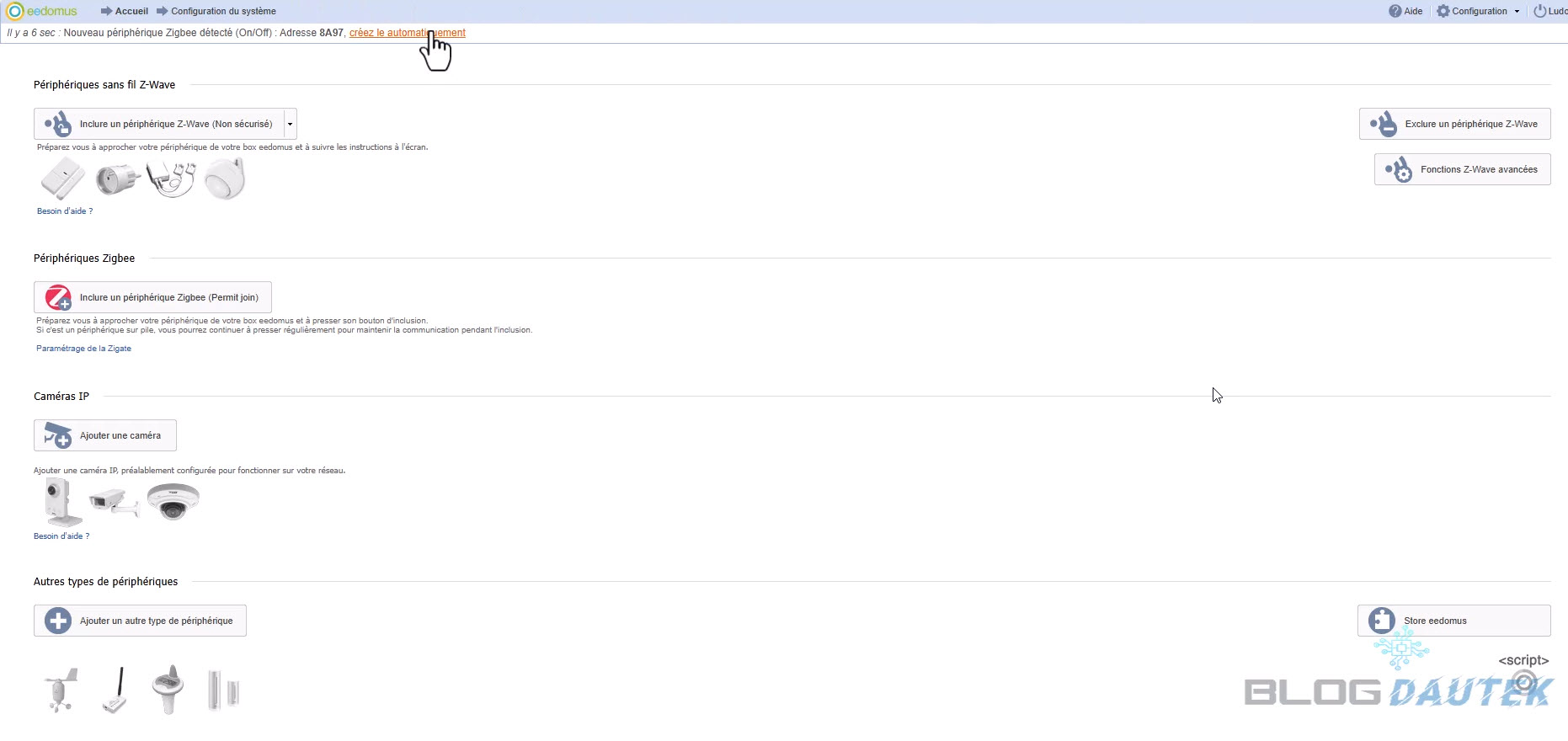
Task: Open the 'créez le automatiquement' link
Action: coord(407,33)
